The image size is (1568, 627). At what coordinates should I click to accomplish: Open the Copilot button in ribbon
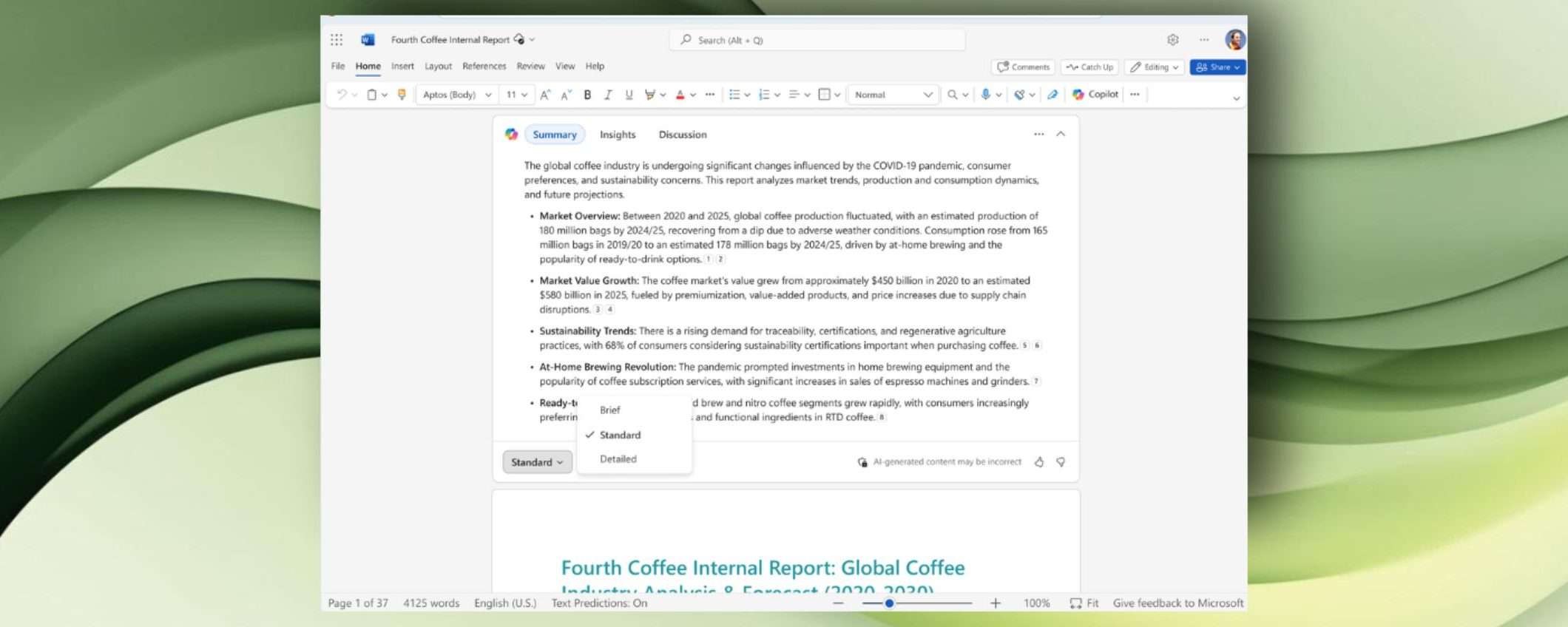(1095, 95)
